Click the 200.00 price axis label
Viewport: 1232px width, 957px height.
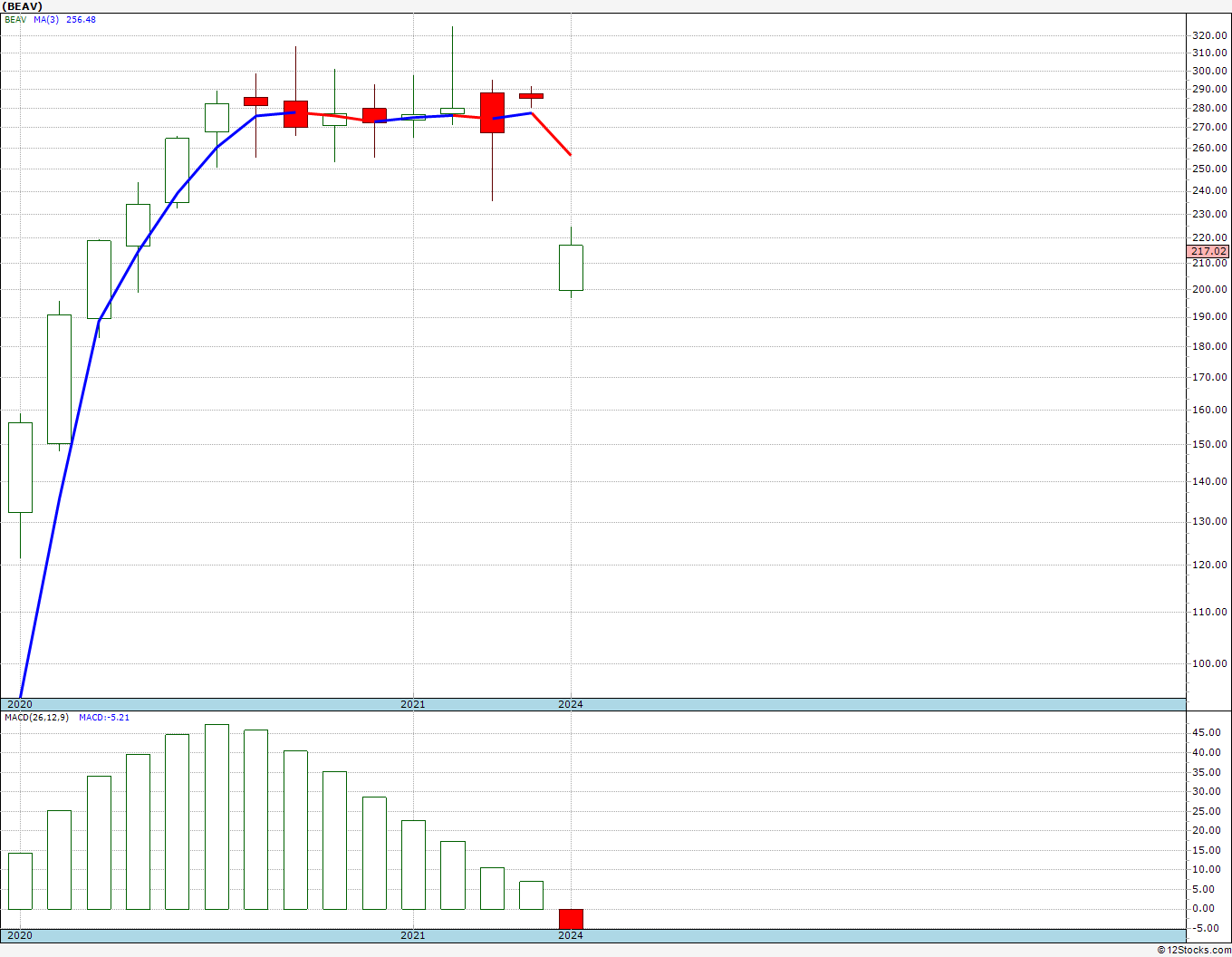coord(1210,289)
